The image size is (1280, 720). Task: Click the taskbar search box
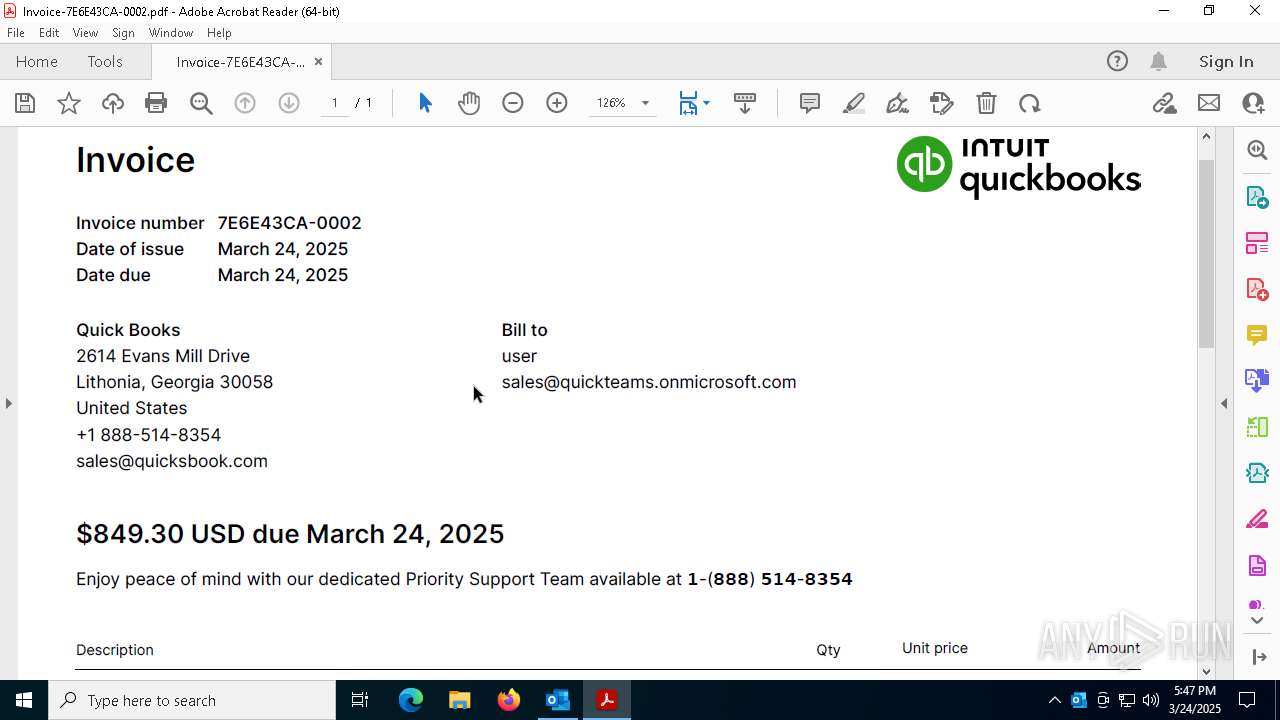192,700
